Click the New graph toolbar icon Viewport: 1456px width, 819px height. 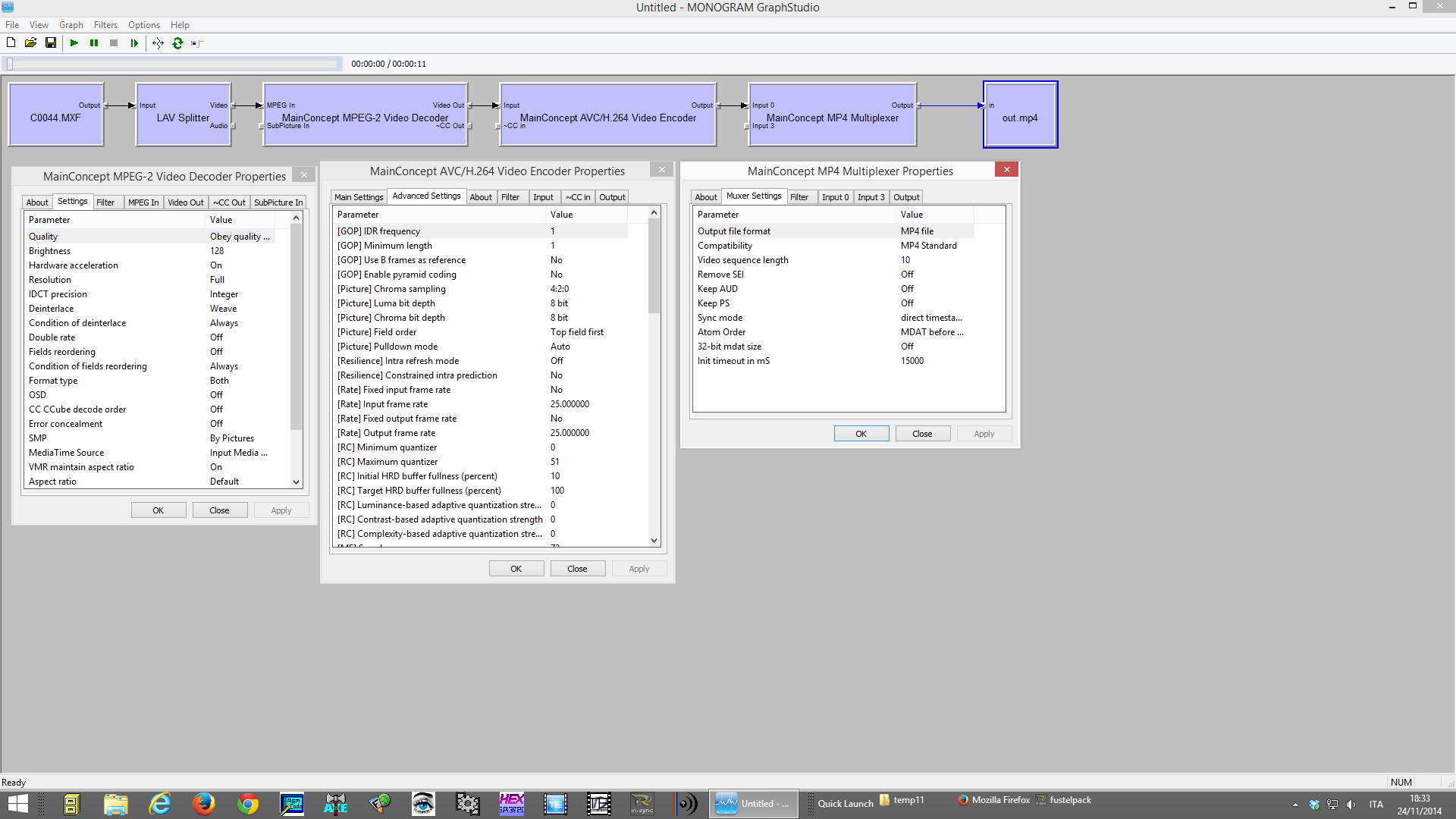pyautogui.click(x=11, y=43)
